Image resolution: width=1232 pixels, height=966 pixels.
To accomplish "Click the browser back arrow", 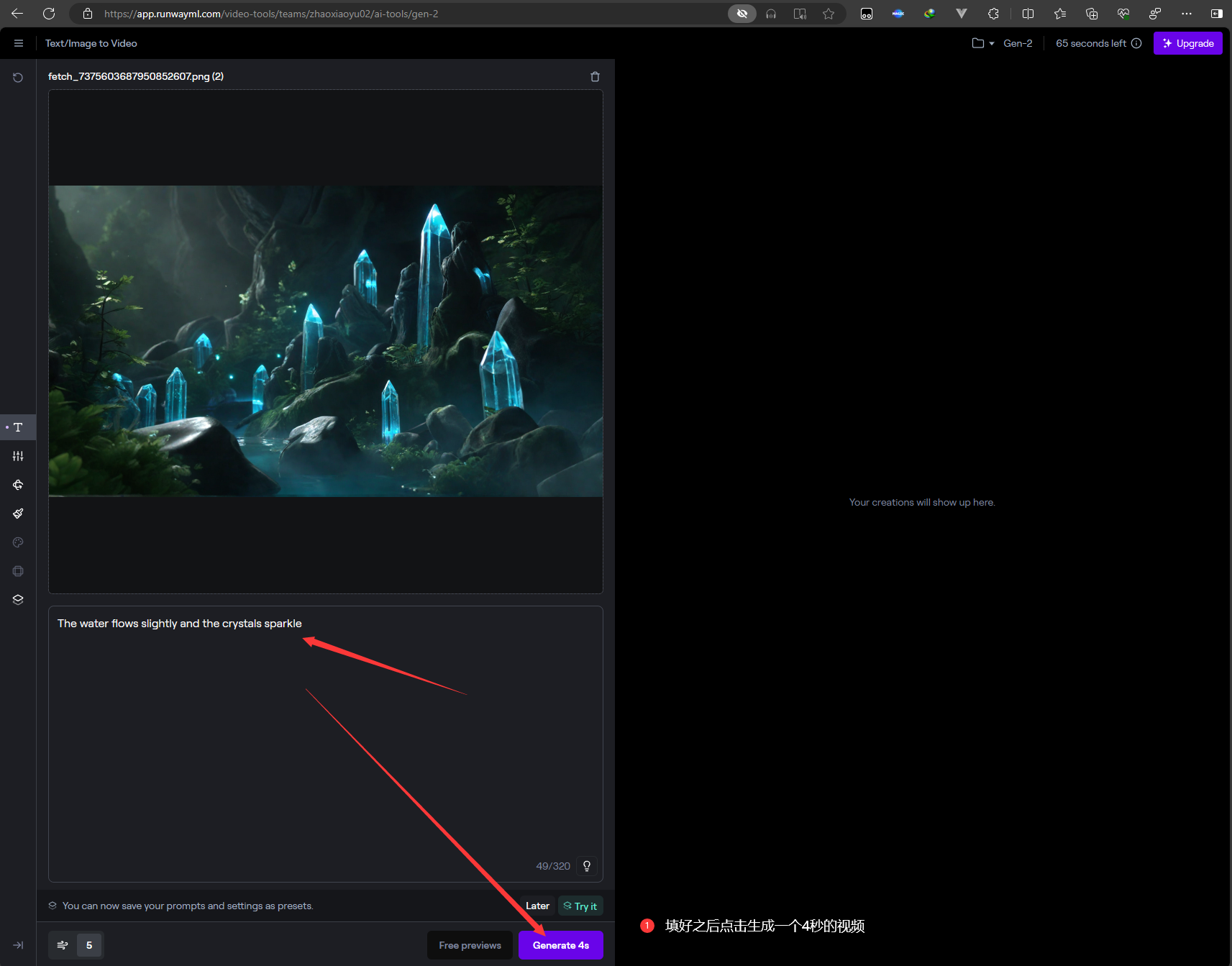I will click(x=17, y=14).
